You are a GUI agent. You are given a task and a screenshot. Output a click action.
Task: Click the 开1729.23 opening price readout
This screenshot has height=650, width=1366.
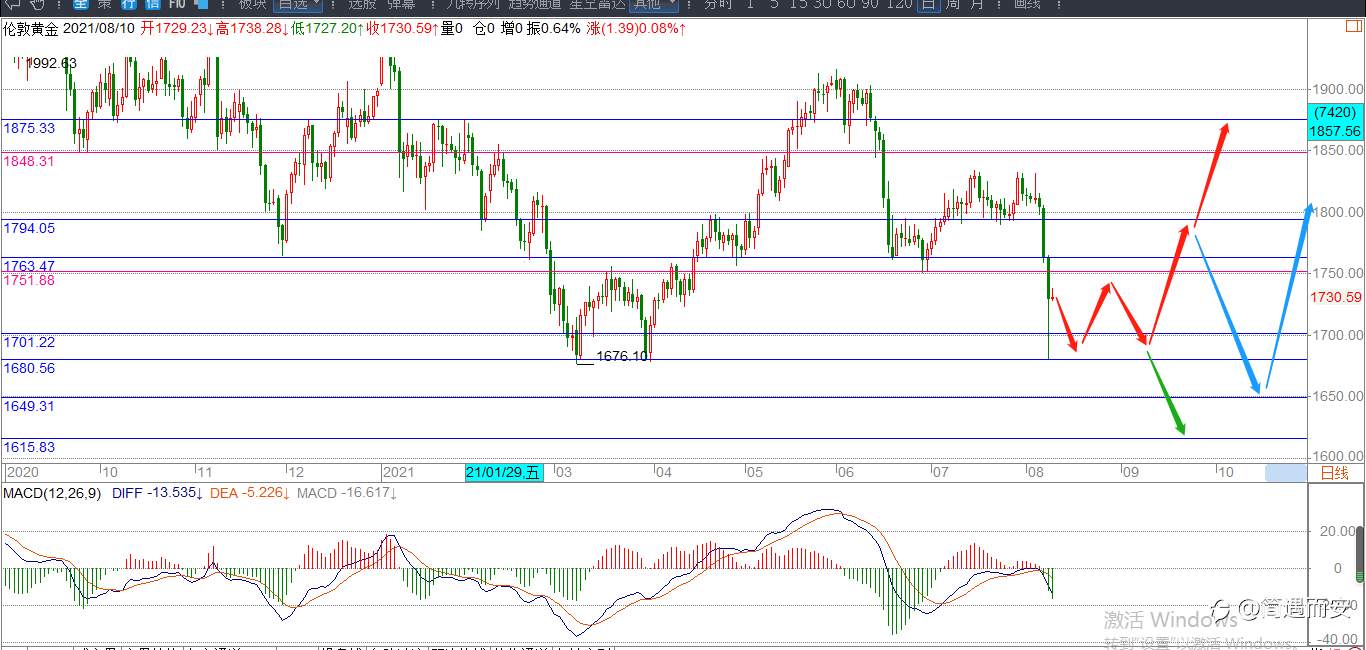pyautogui.click(x=175, y=29)
